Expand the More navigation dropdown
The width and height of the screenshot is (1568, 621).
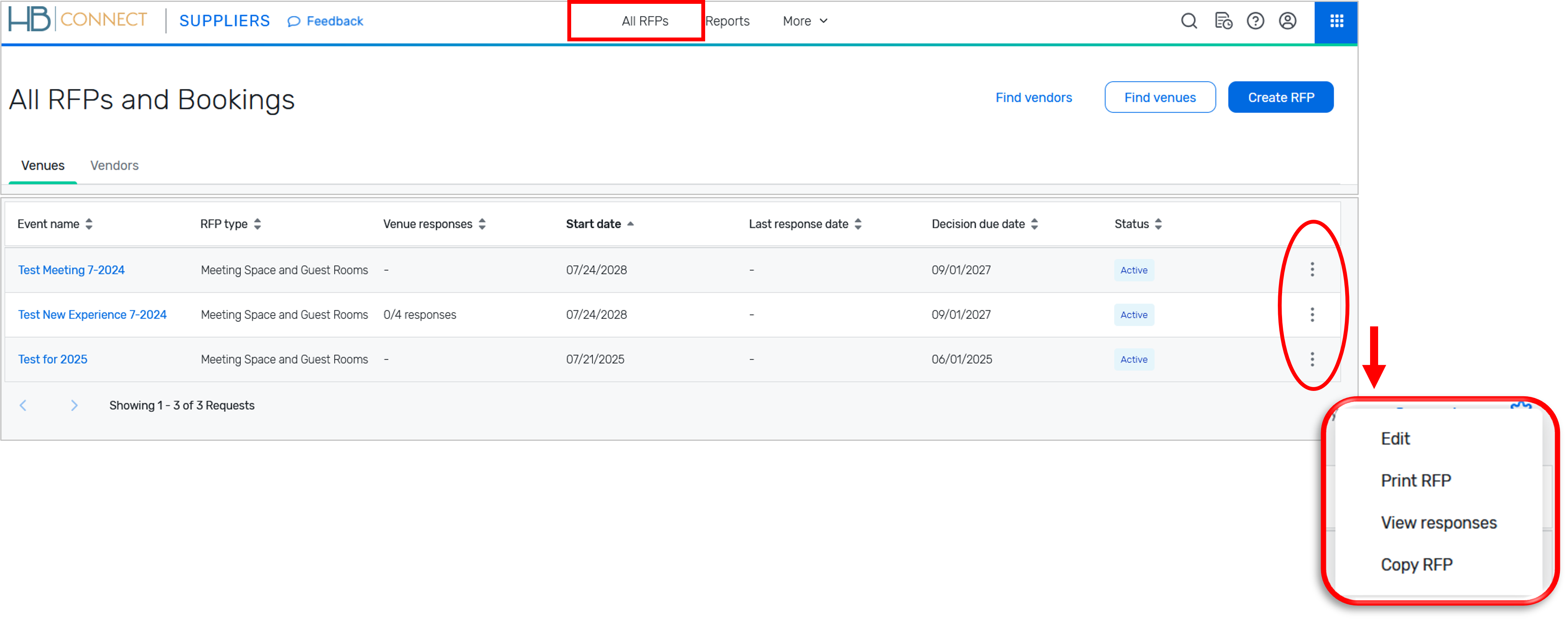(x=805, y=21)
